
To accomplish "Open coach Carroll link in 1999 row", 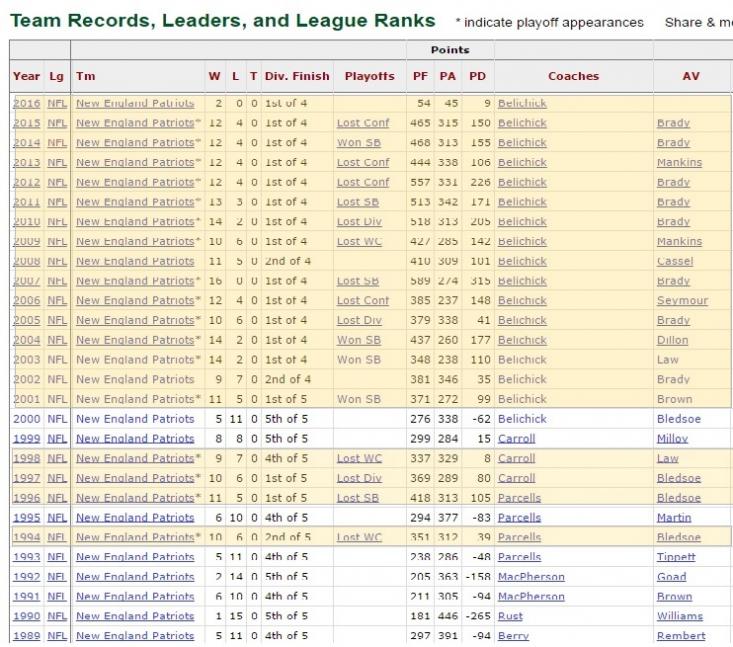I will point(517,439).
